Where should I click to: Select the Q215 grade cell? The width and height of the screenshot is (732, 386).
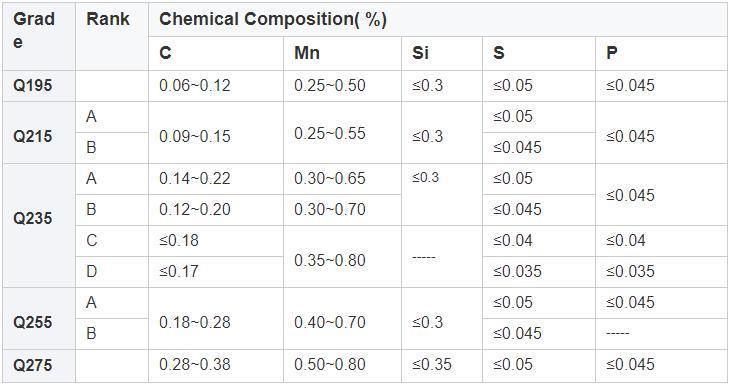[39, 133]
